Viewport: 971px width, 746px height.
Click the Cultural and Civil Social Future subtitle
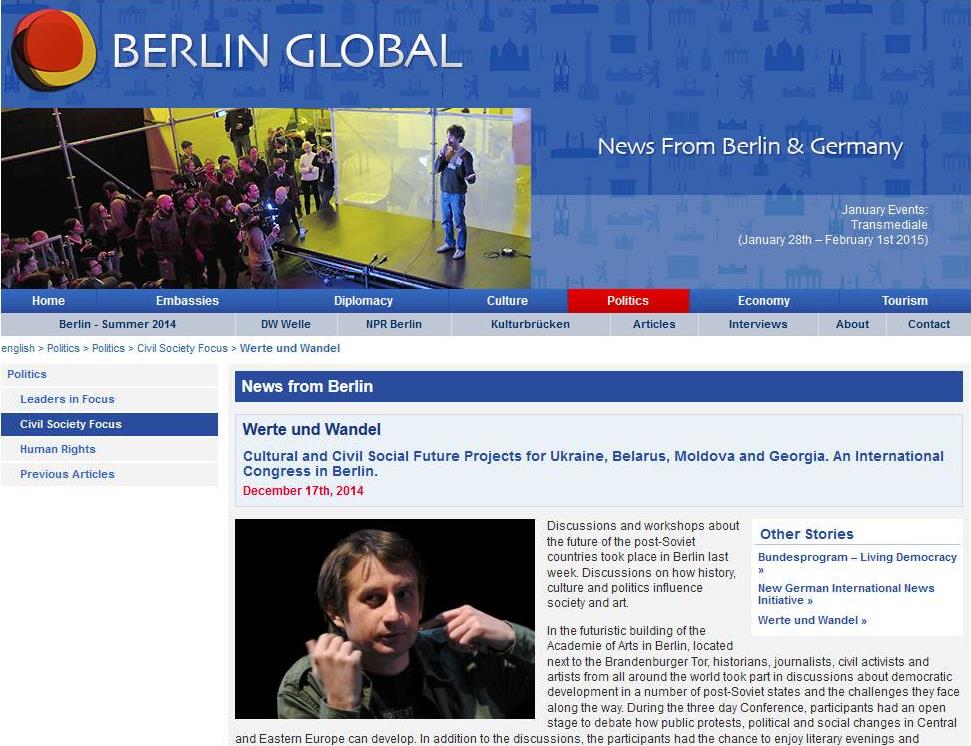click(593, 464)
